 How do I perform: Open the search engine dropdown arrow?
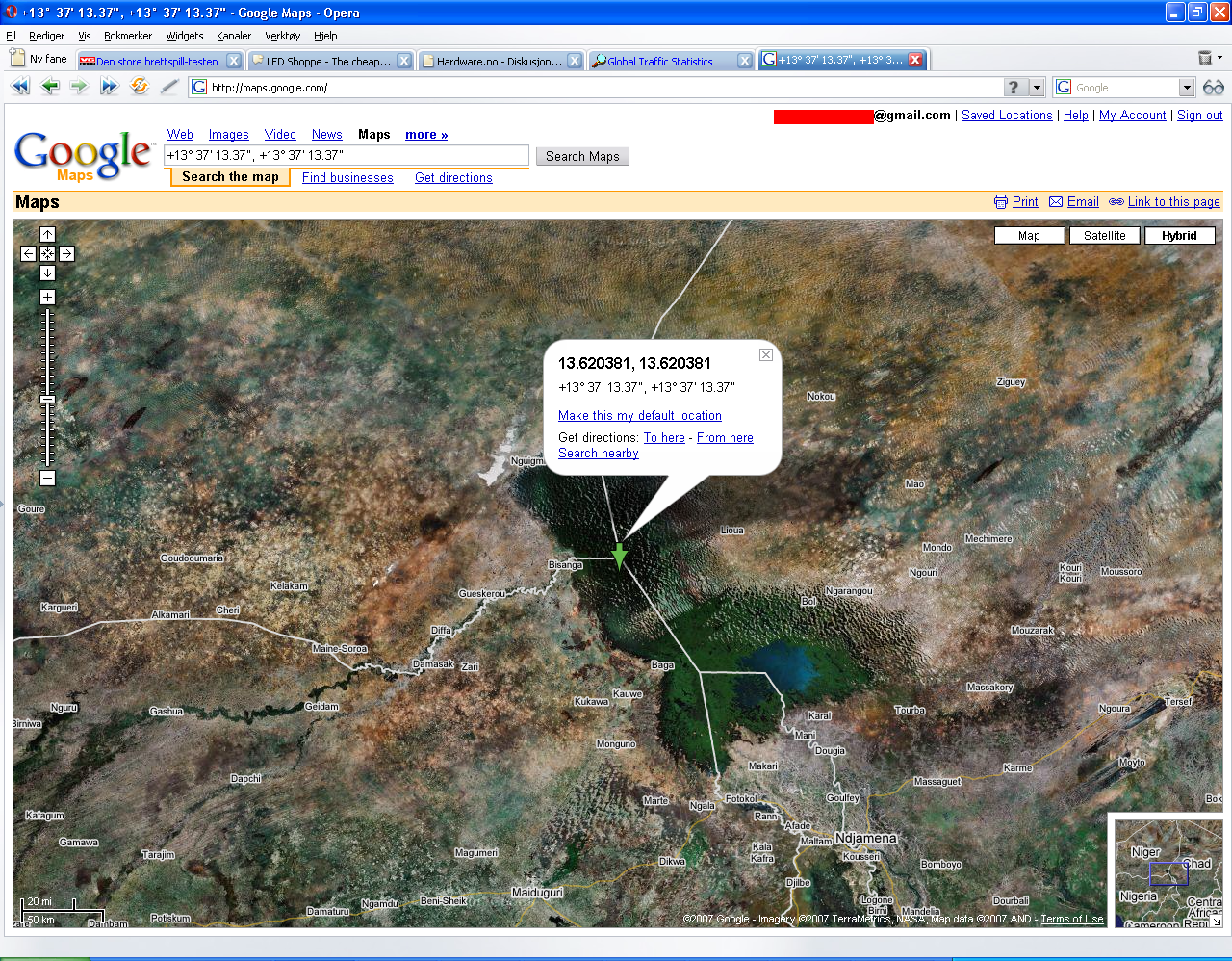[1187, 88]
